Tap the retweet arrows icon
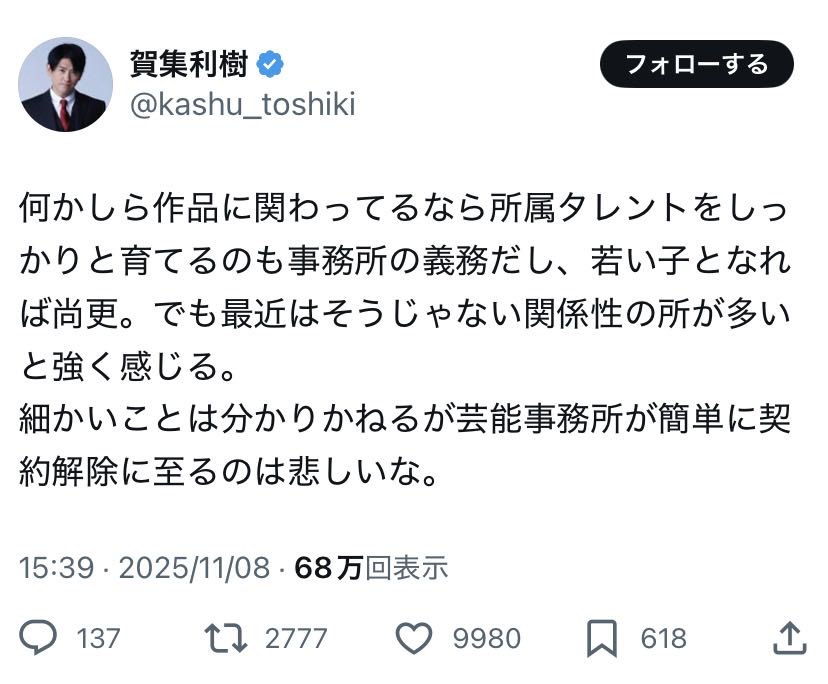 coord(225,638)
